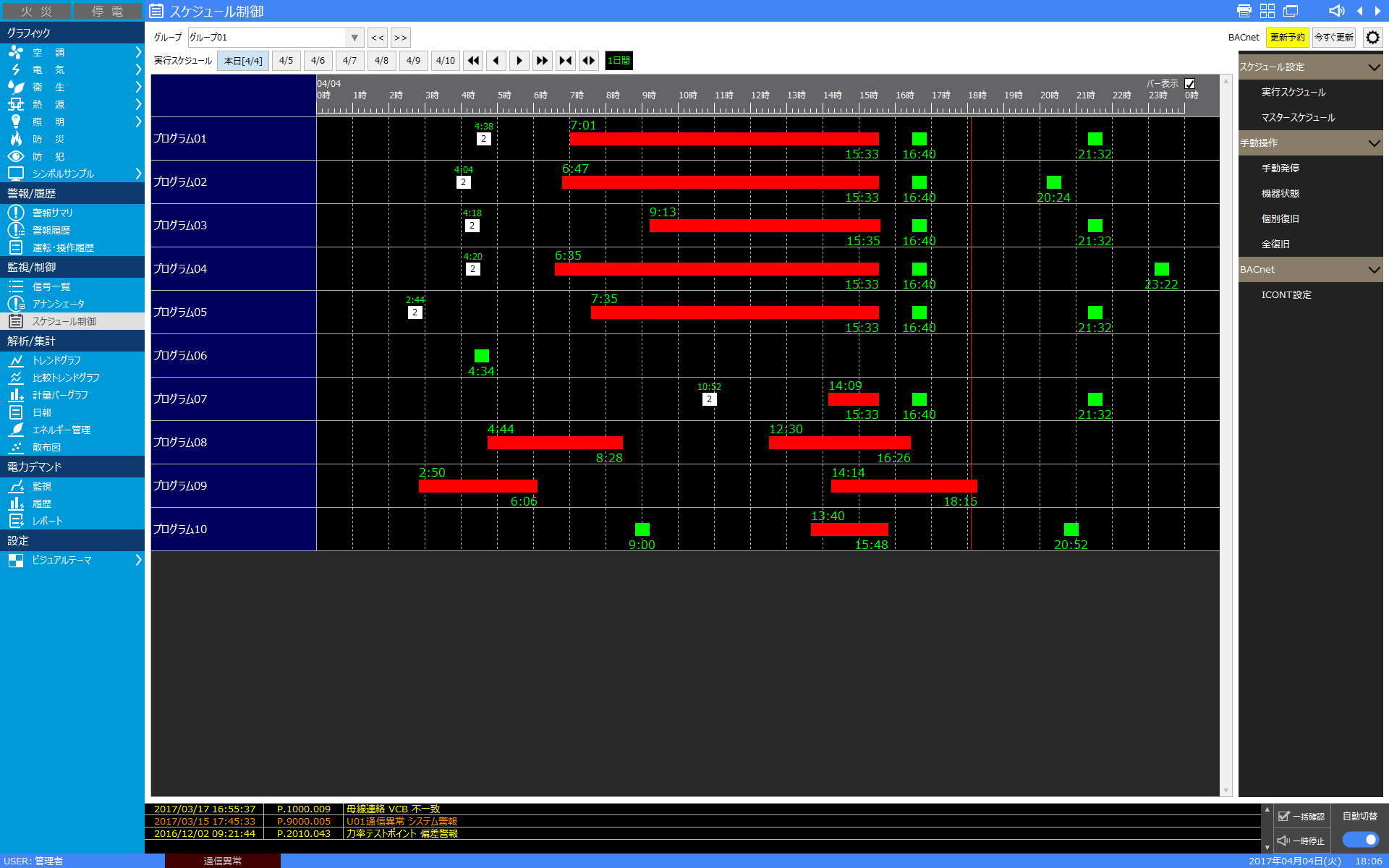Screen dimensions: 1389x868
Task: Click the window cascade icon
Action: pyautogui.click(x=1291, y=11)
